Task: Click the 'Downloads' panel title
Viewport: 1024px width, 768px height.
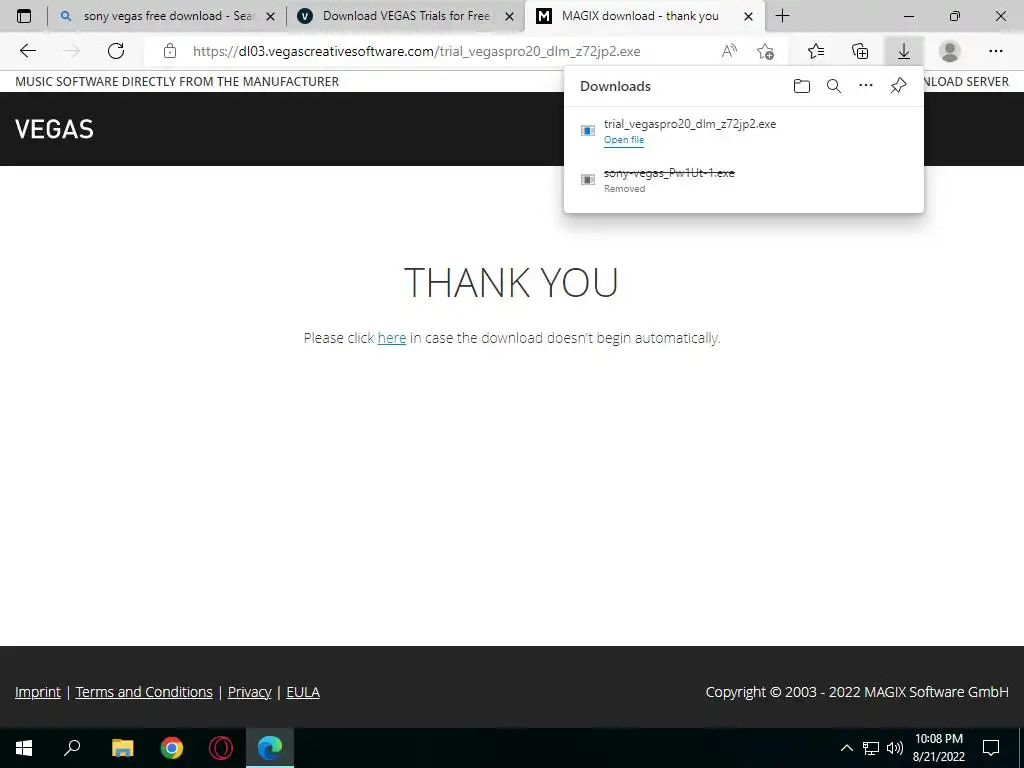Action: (615, 86)
